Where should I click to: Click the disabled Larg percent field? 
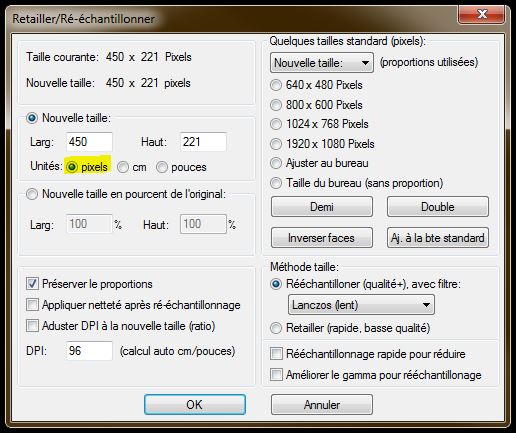point(89,224)
